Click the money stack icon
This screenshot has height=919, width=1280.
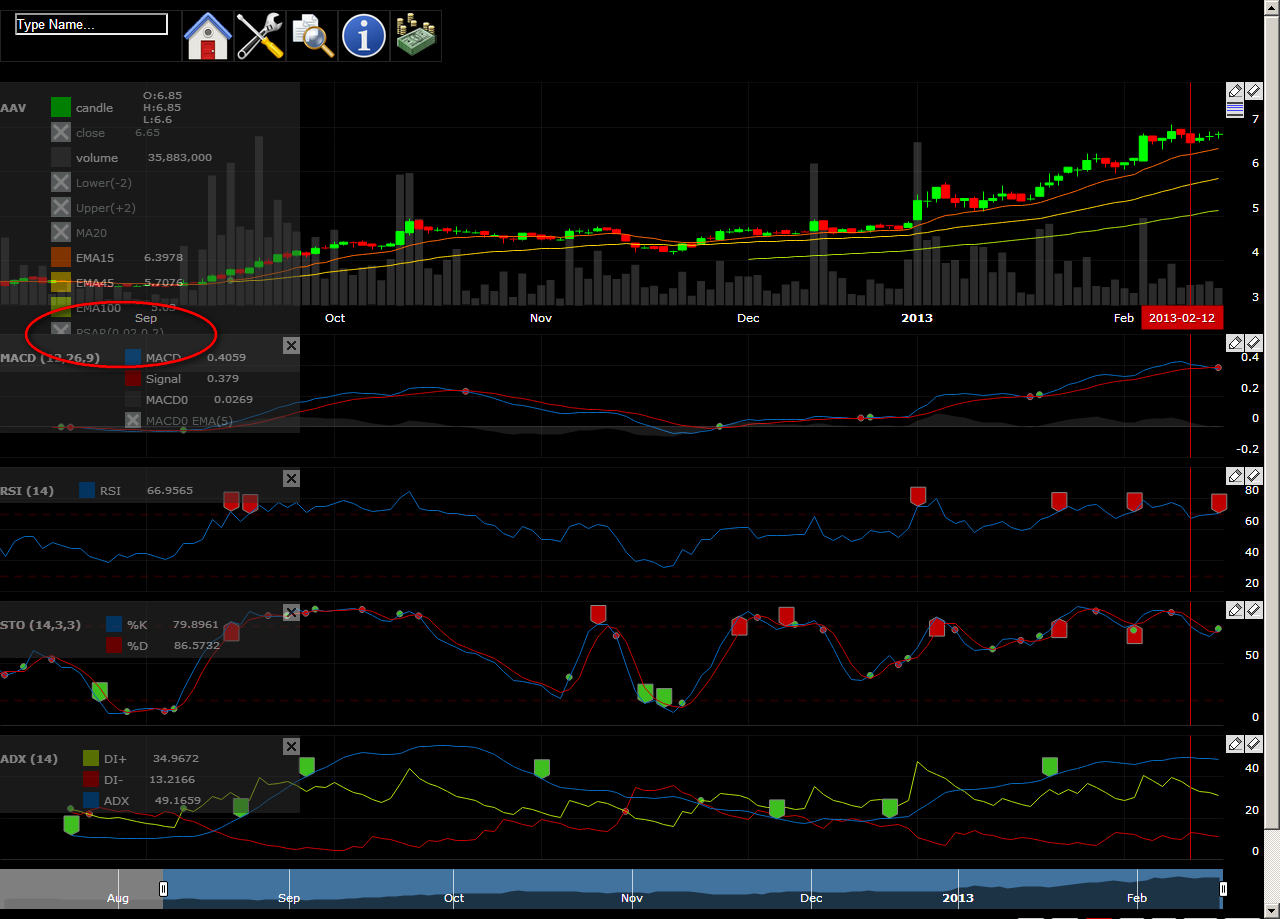point(416,36)
